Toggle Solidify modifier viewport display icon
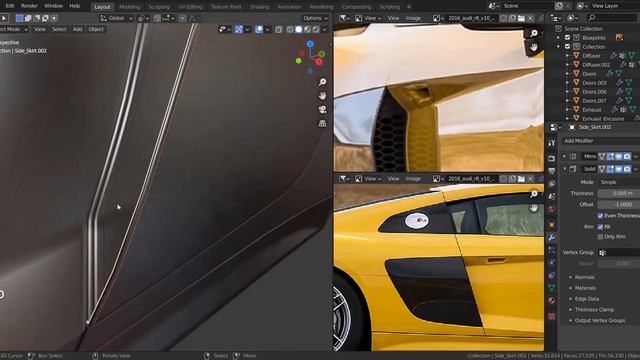640x360 pixels. (618, 169)
